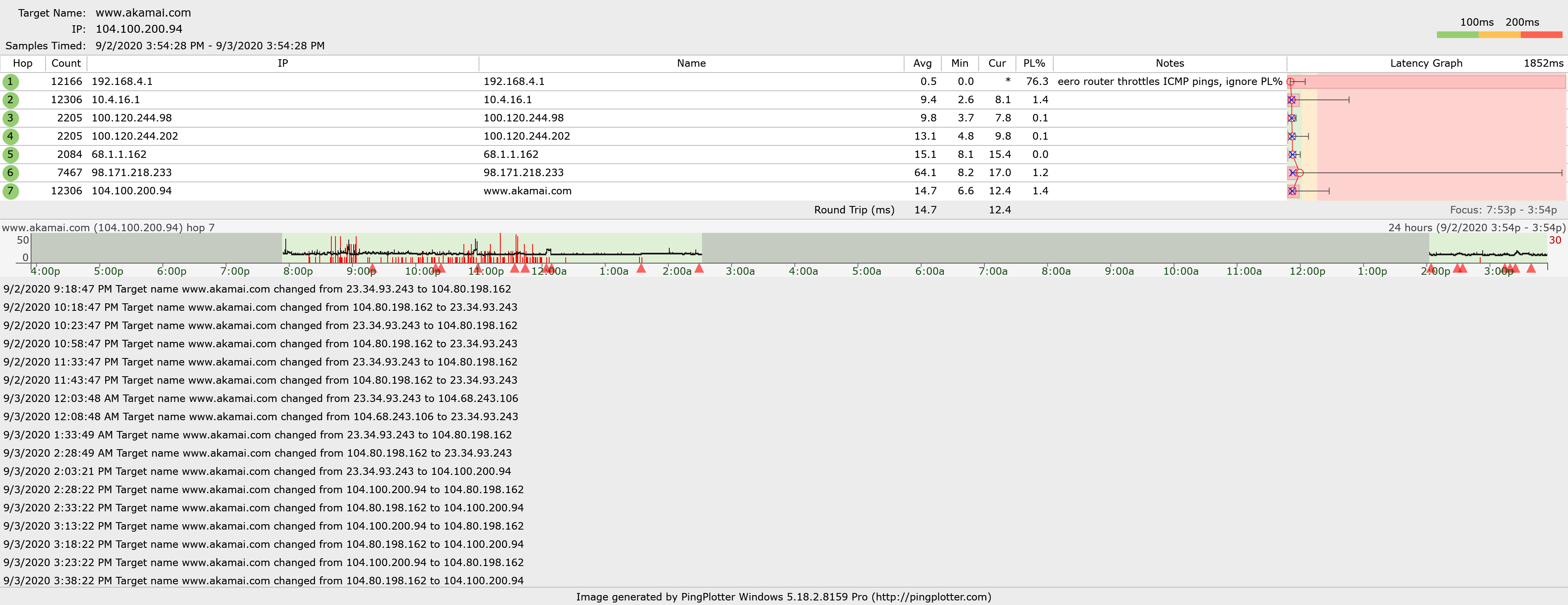Image resolution: width=1568 pixels, height=605 pixels.
Task: Click the hop 7 timeline graph title
Action: pos(109,228)
